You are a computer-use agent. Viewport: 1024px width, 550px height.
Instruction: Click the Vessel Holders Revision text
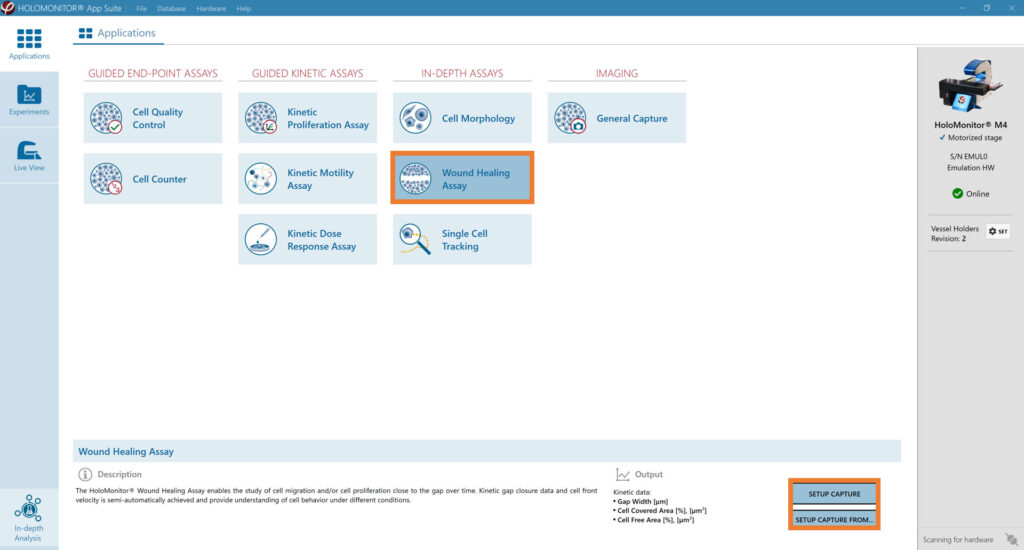pyautogui.click(x=954, y=234)
